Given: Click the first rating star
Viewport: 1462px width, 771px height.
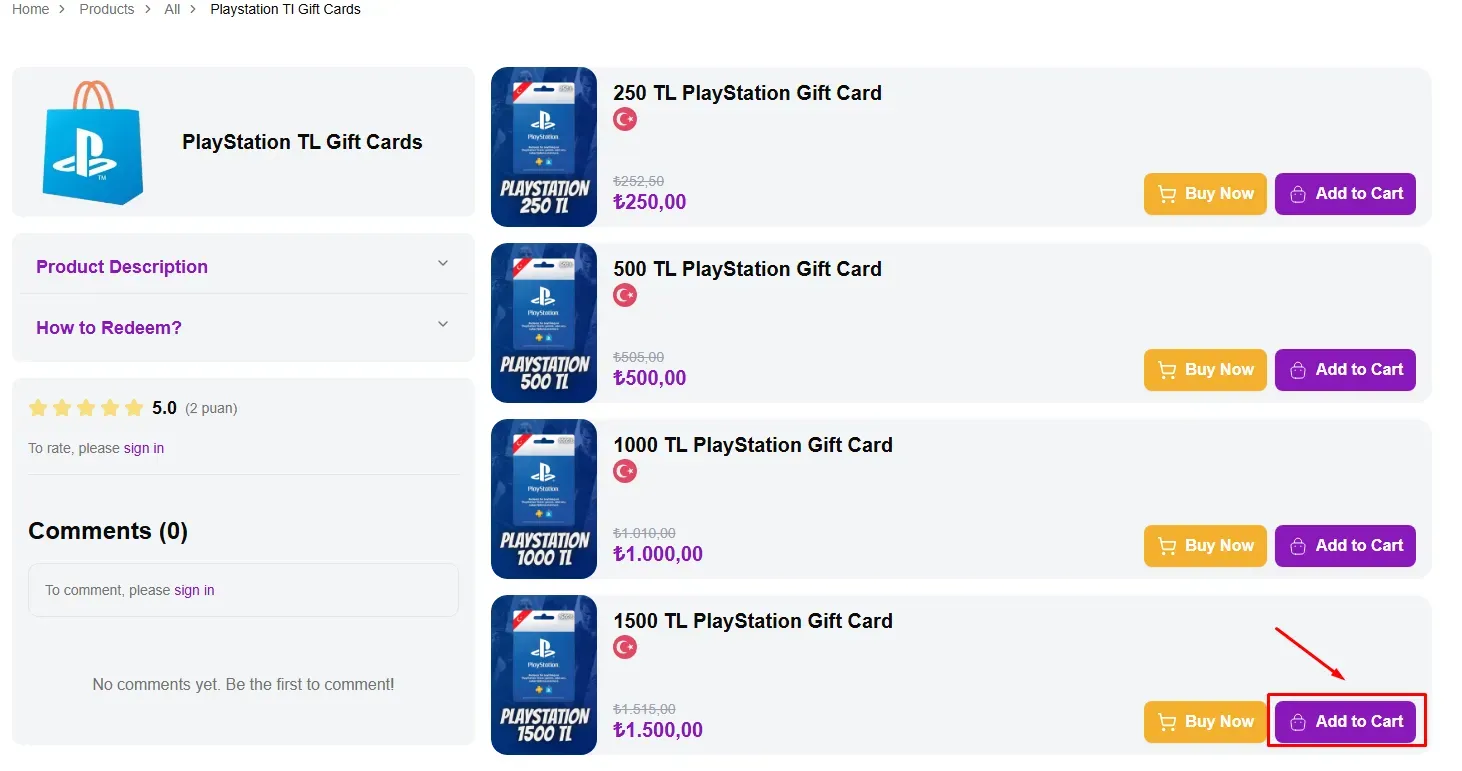Looking at the screenshot, I should [38, 408].
